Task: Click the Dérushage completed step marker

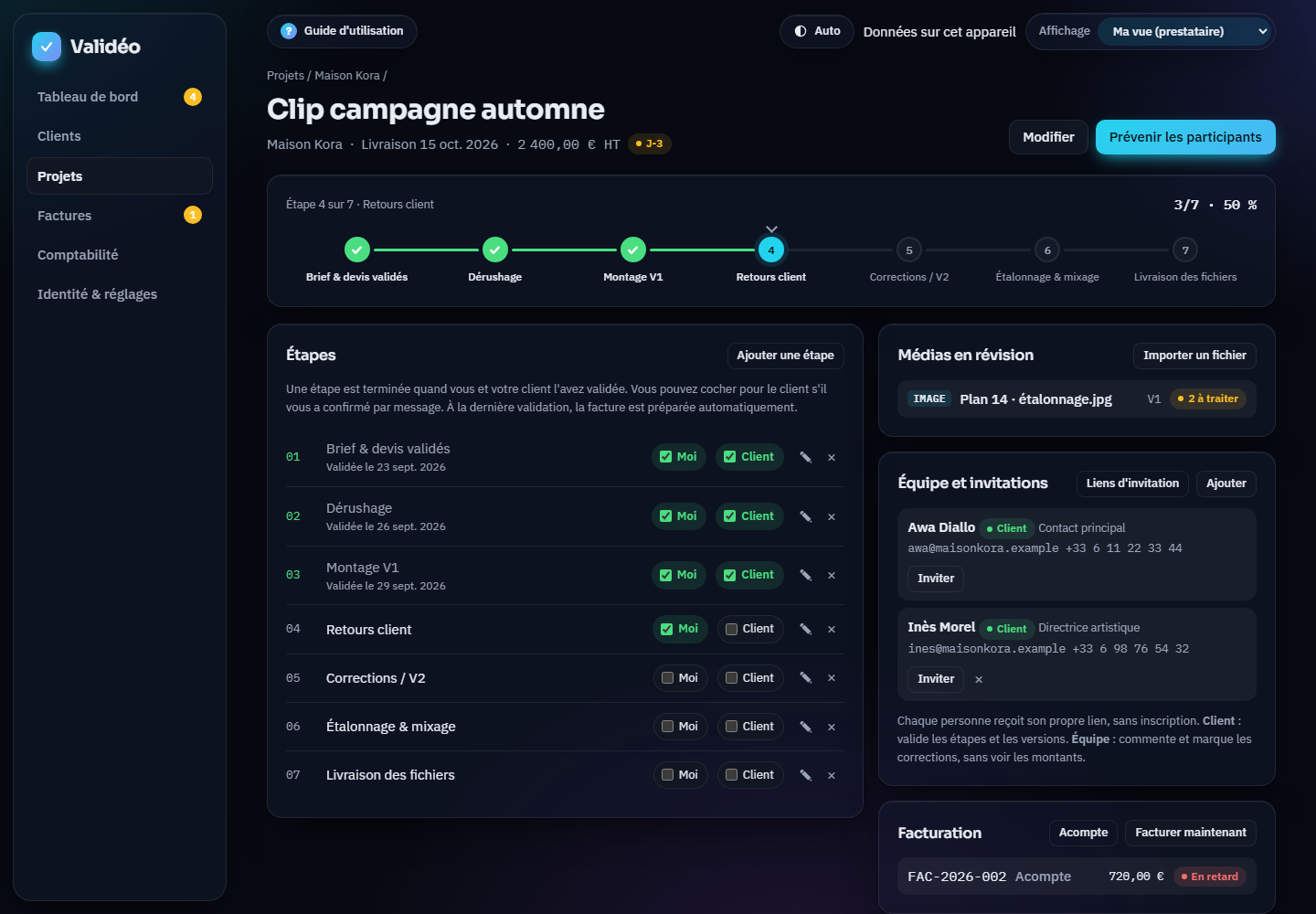Action: (495, 250)
